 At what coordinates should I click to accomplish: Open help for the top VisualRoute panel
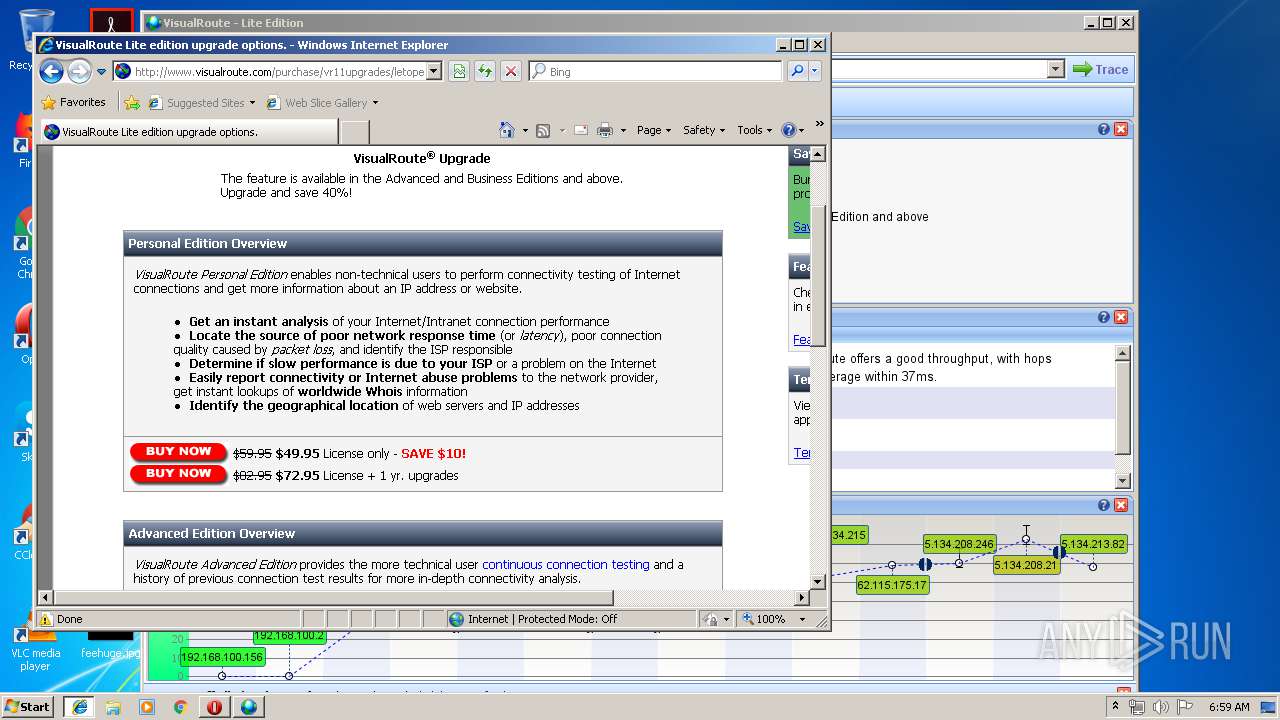pyautogui.click(x=1104, y=129)
